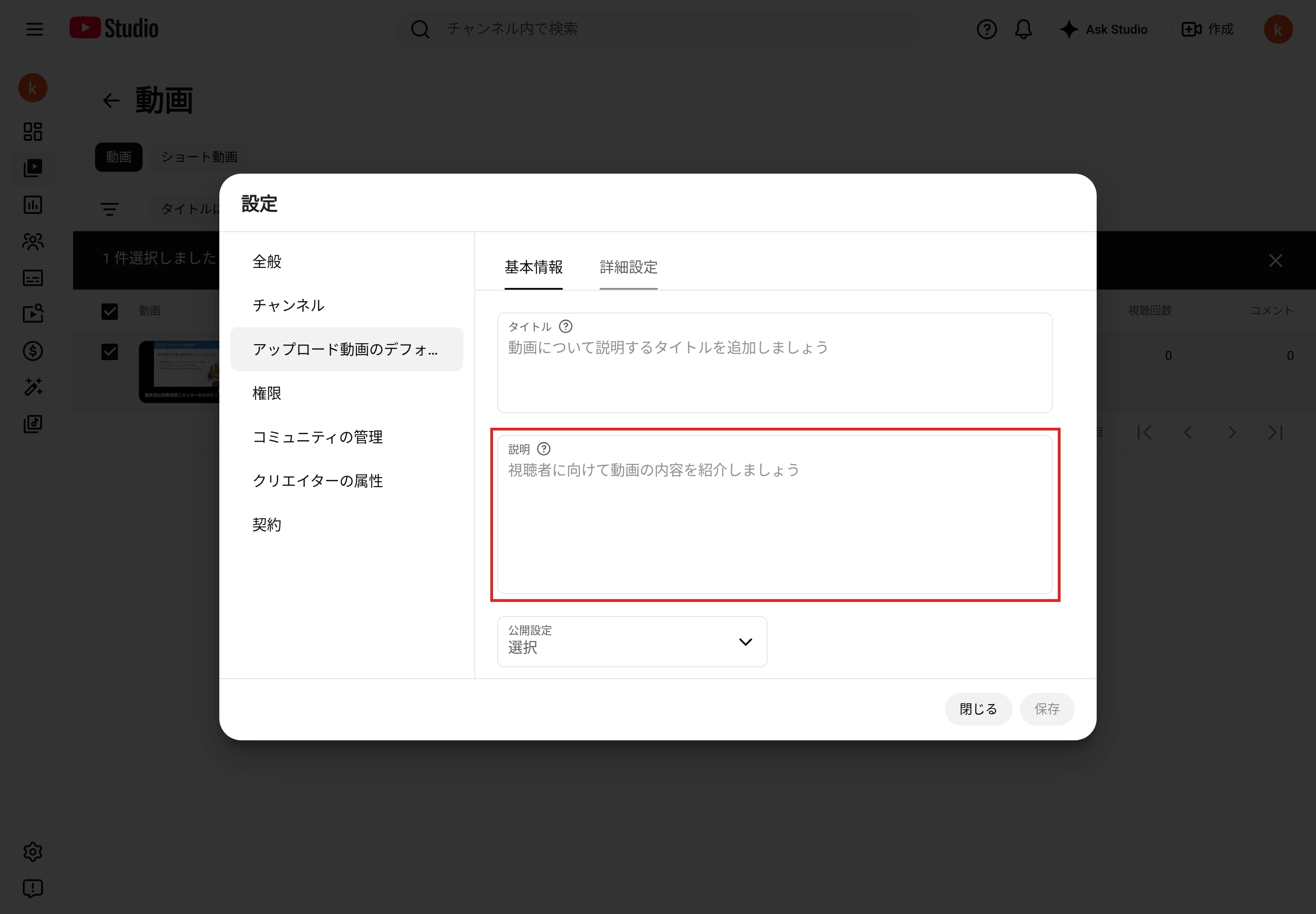This screenshot has height=914, width=1316.
Task: Open the account avatar at top right
Action: (1278, 29)
